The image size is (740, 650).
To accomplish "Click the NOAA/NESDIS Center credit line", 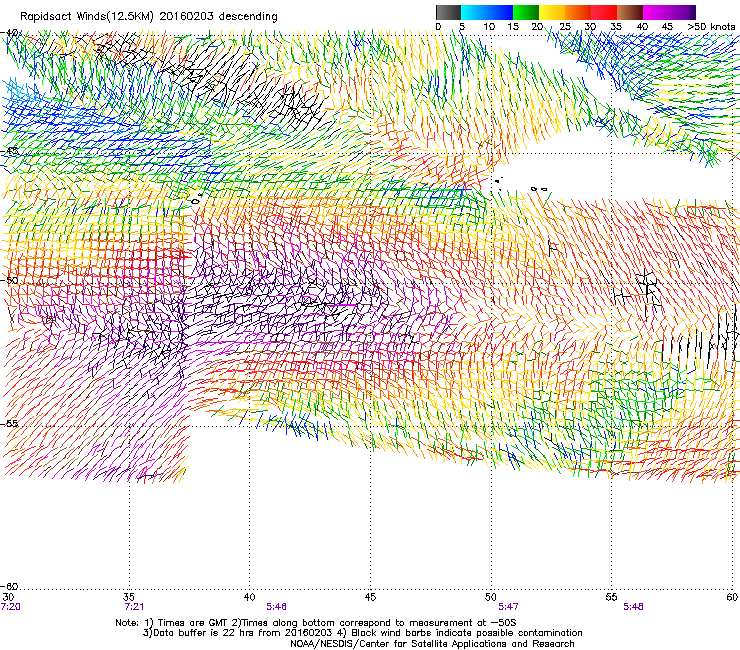I will click(x=432, y=644).
